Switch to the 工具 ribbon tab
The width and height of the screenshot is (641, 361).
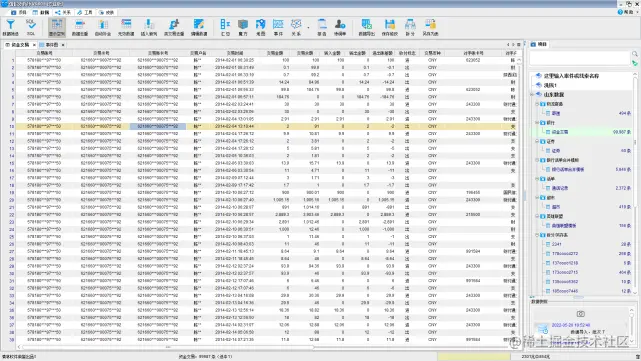pos(85,13)
